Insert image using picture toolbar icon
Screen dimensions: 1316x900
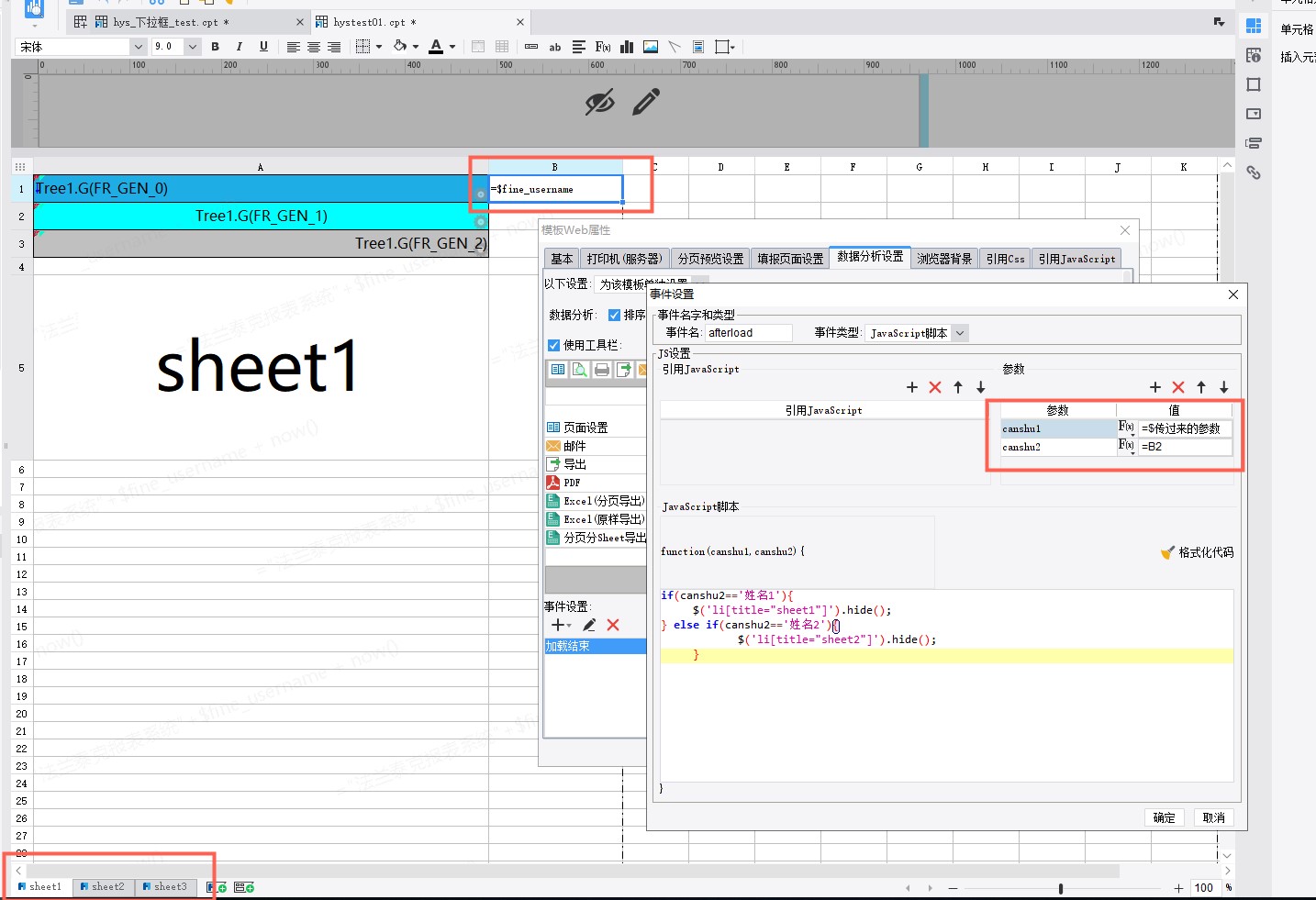(x=651, y=47)
